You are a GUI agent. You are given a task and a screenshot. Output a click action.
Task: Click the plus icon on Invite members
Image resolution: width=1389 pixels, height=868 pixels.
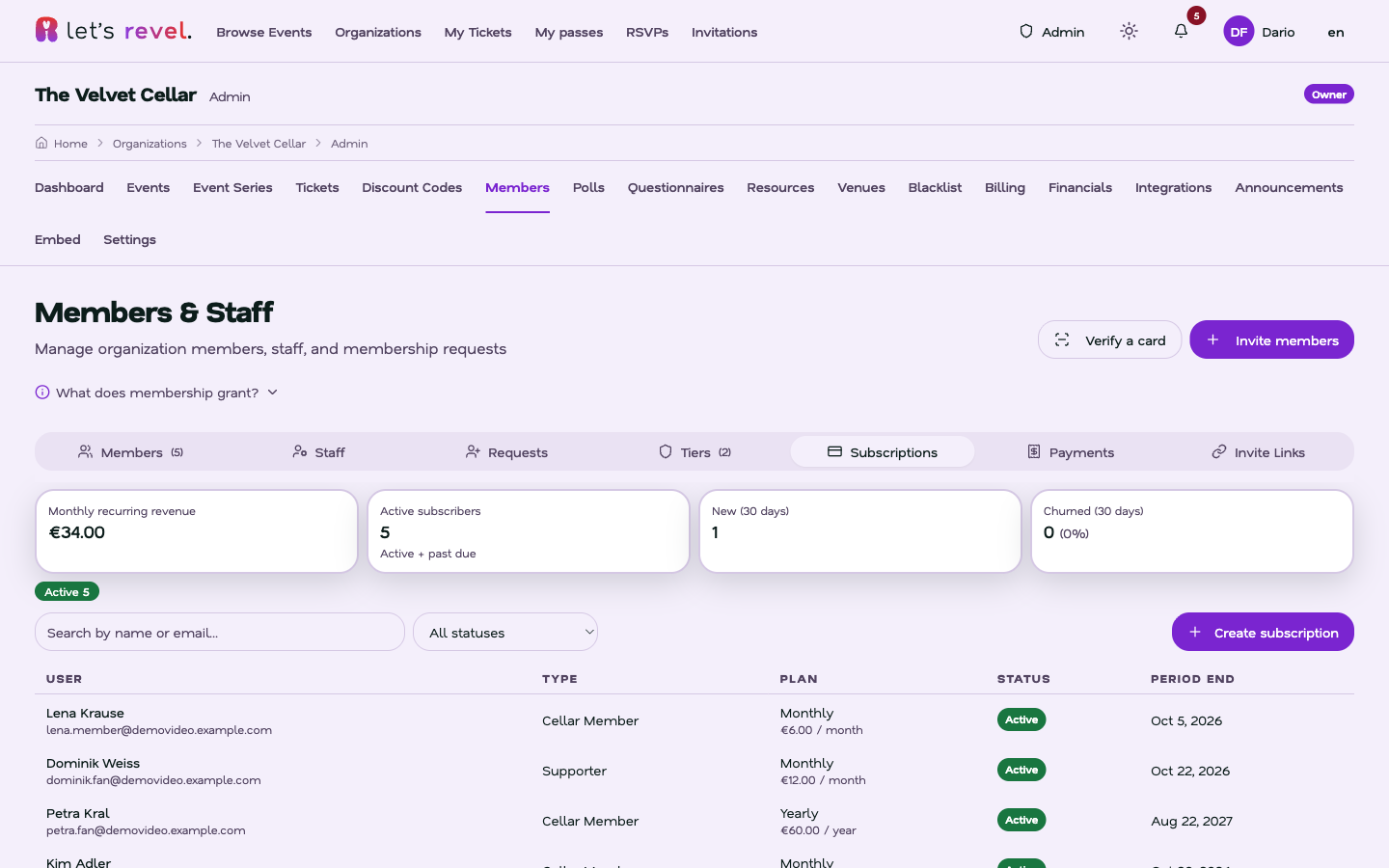[1213, 339]
